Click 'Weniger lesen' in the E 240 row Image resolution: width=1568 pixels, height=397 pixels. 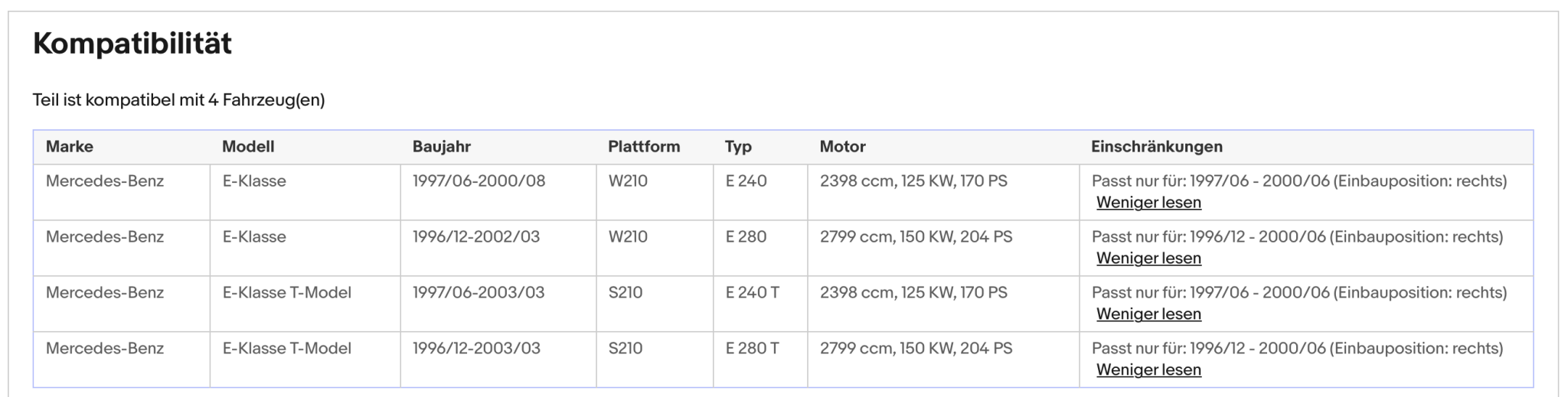point(1148,203)
